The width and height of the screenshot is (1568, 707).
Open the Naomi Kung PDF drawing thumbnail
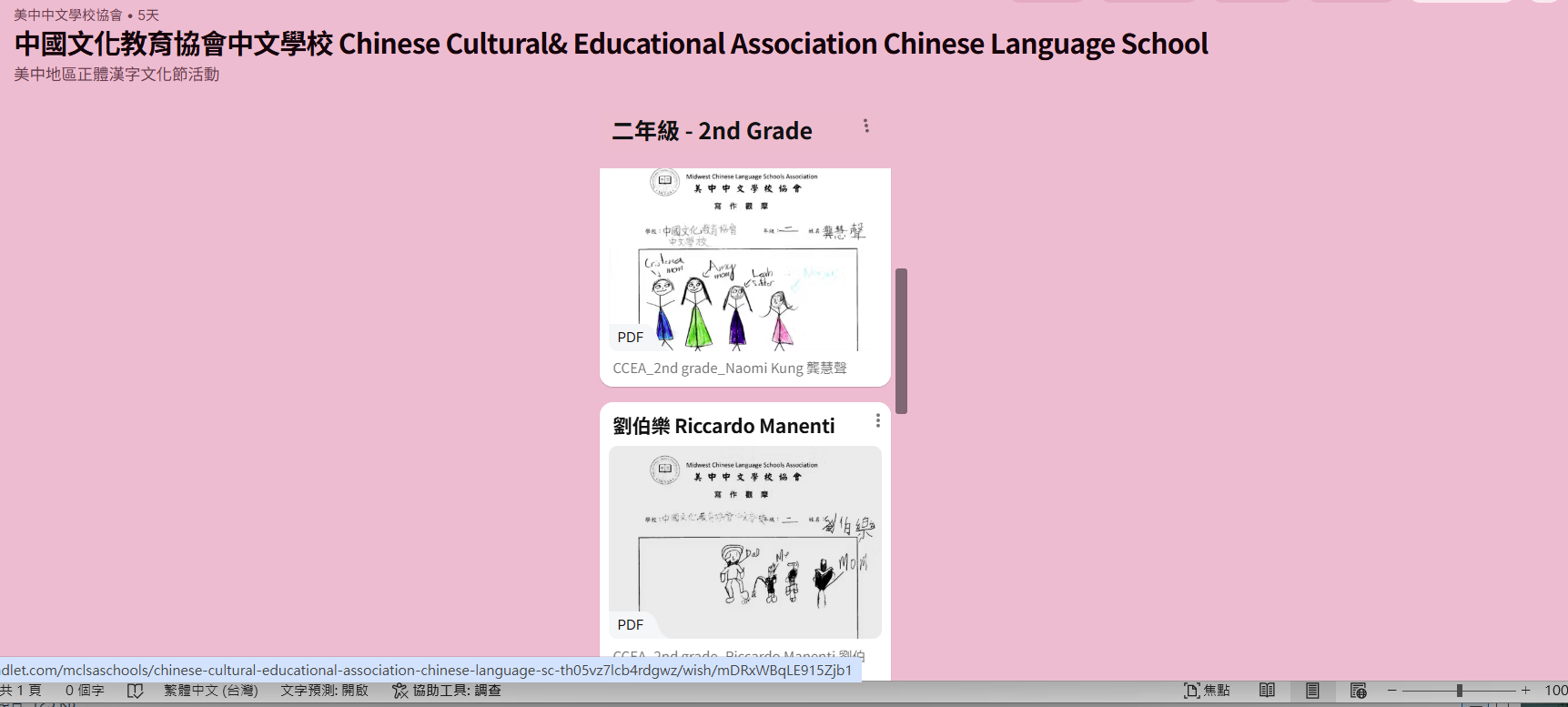tap(745, 259)
